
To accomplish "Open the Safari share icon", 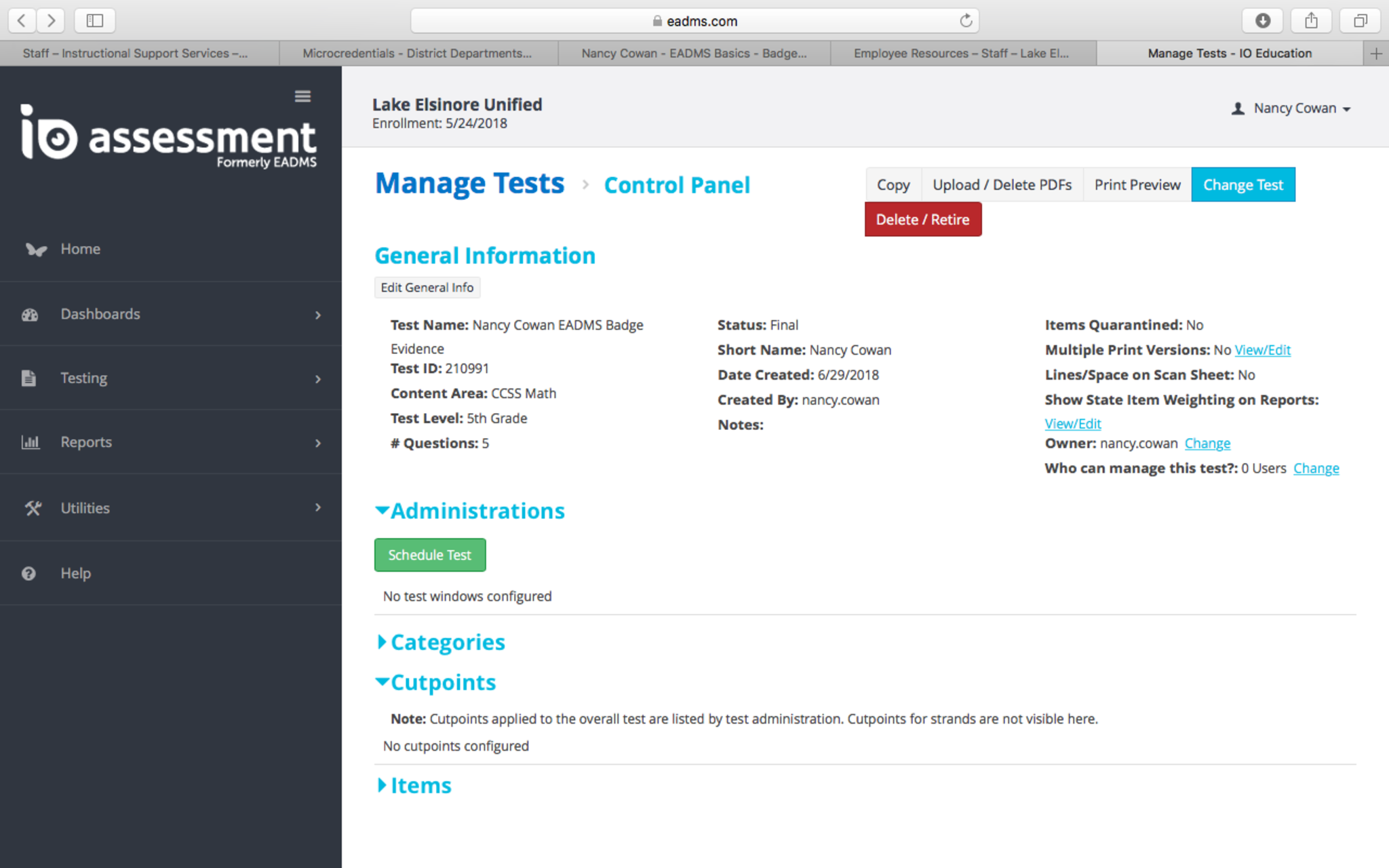I will click(x=1311, y=20).
